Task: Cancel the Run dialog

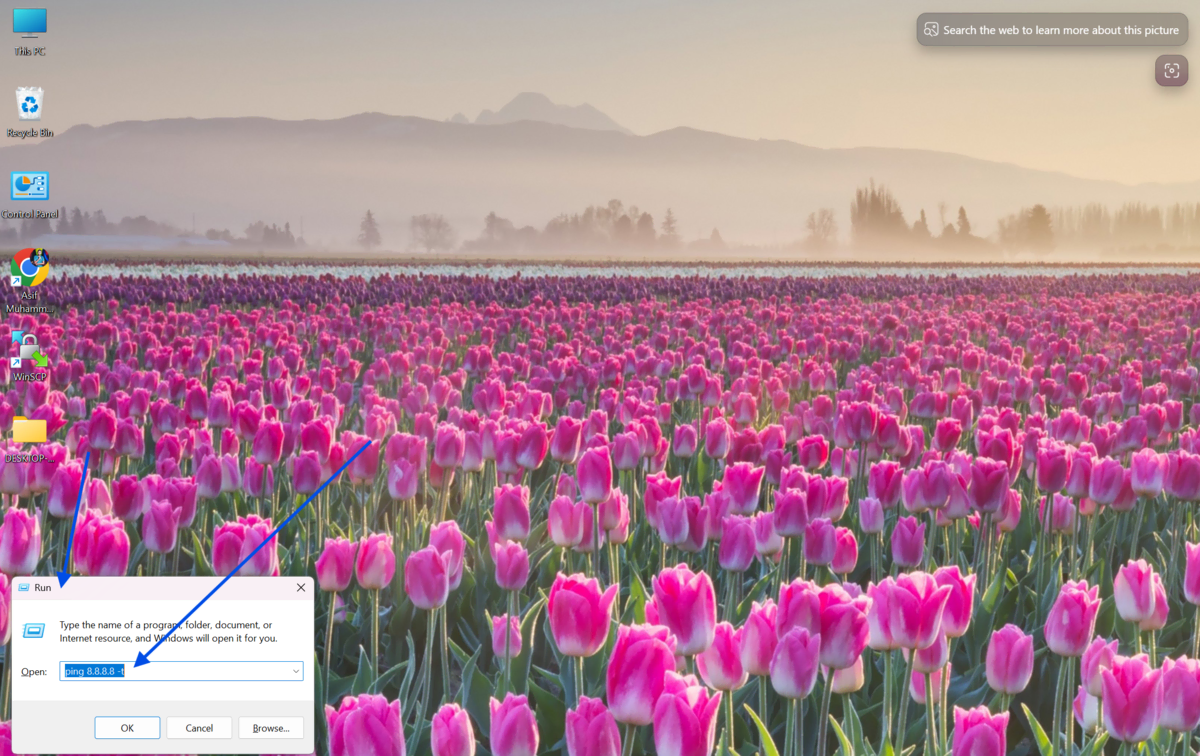Action: click(199, 728)
